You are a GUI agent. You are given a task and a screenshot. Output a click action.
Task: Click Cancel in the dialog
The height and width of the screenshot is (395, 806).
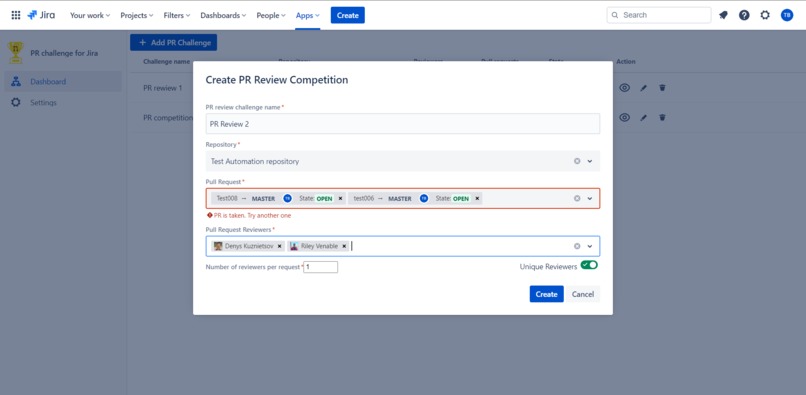pyautogui.click(x=583, y=294)
